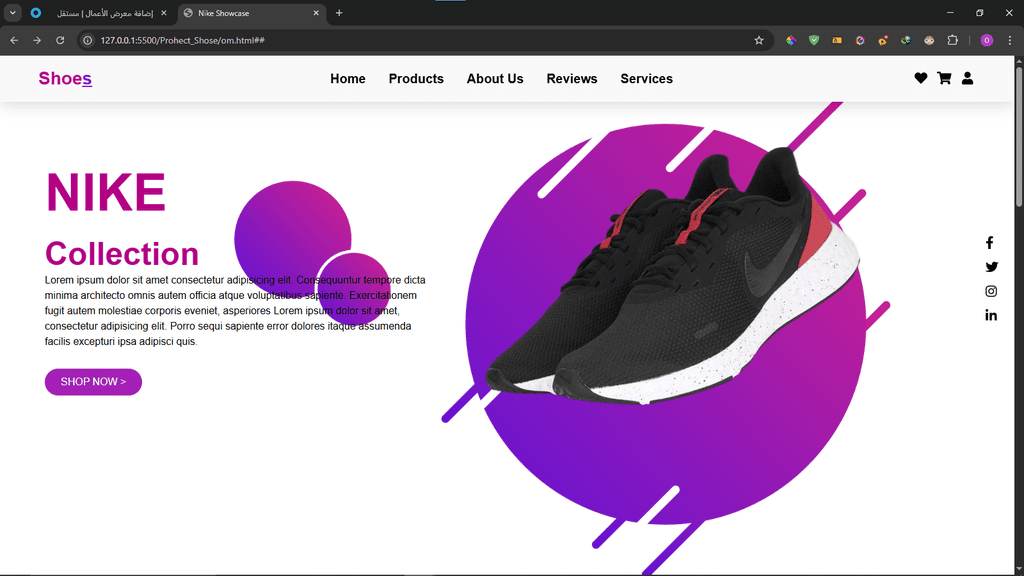This screenshot has width=1024, height=576.
Task: Click the green shield extension icon
Action: tap(814, 40)
